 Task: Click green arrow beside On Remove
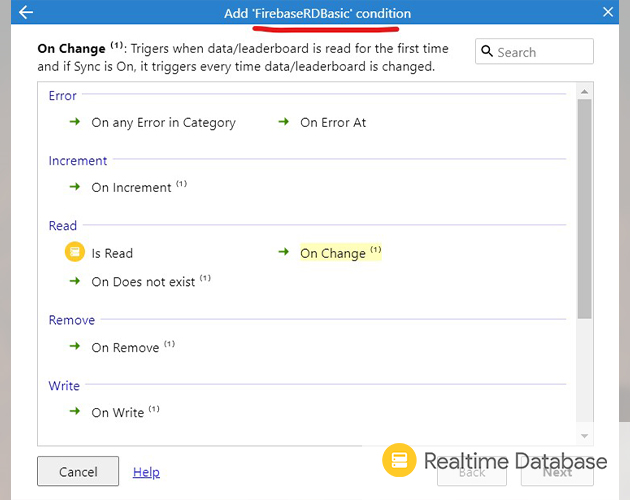pyautogui.click(x=75, y=347)
